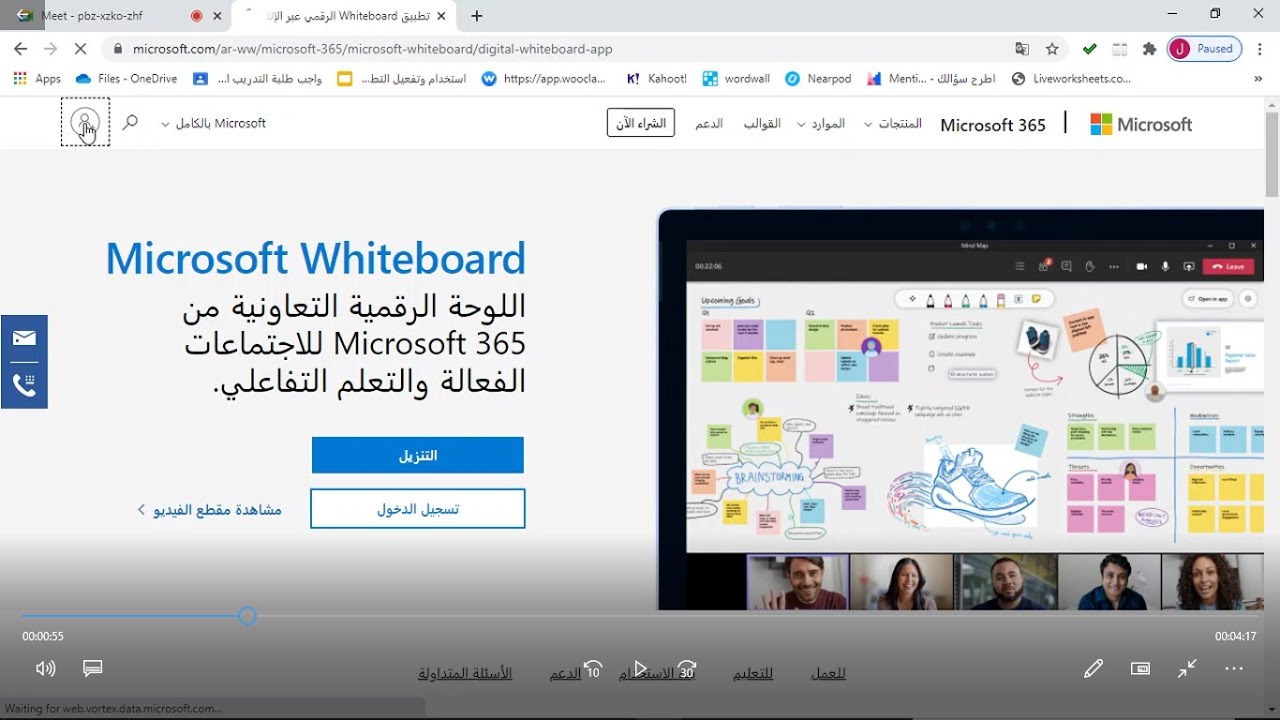This screenshot has width=1280, height=720.
Task: Skip back 10 seconds
Action: 593,669
